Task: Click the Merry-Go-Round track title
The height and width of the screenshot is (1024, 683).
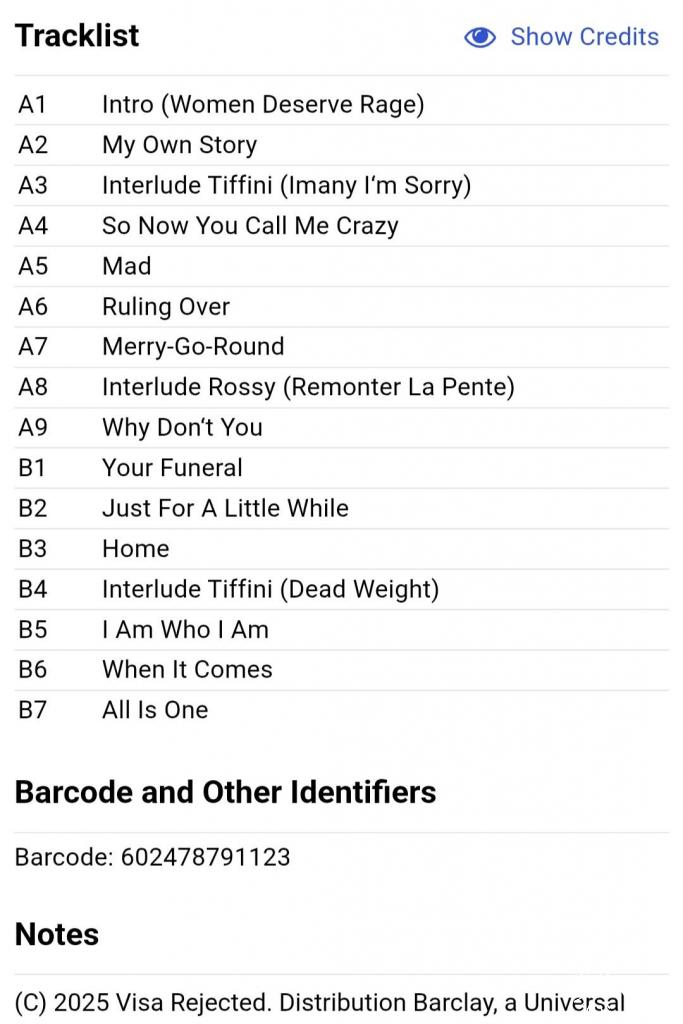Action: pyautogui.click(x=193, y=347)
